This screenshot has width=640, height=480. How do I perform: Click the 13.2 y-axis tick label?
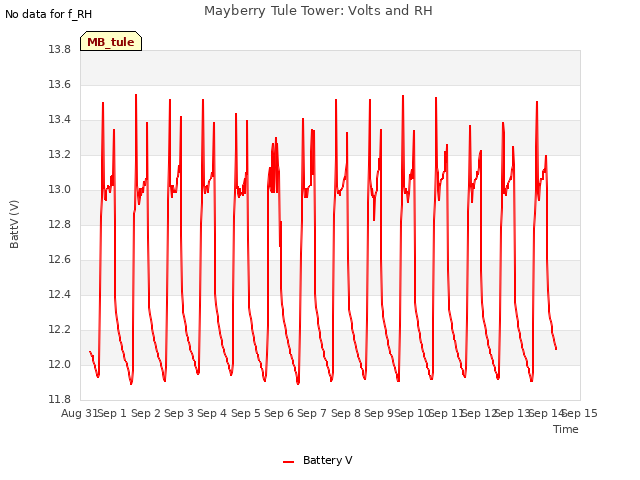59,155
